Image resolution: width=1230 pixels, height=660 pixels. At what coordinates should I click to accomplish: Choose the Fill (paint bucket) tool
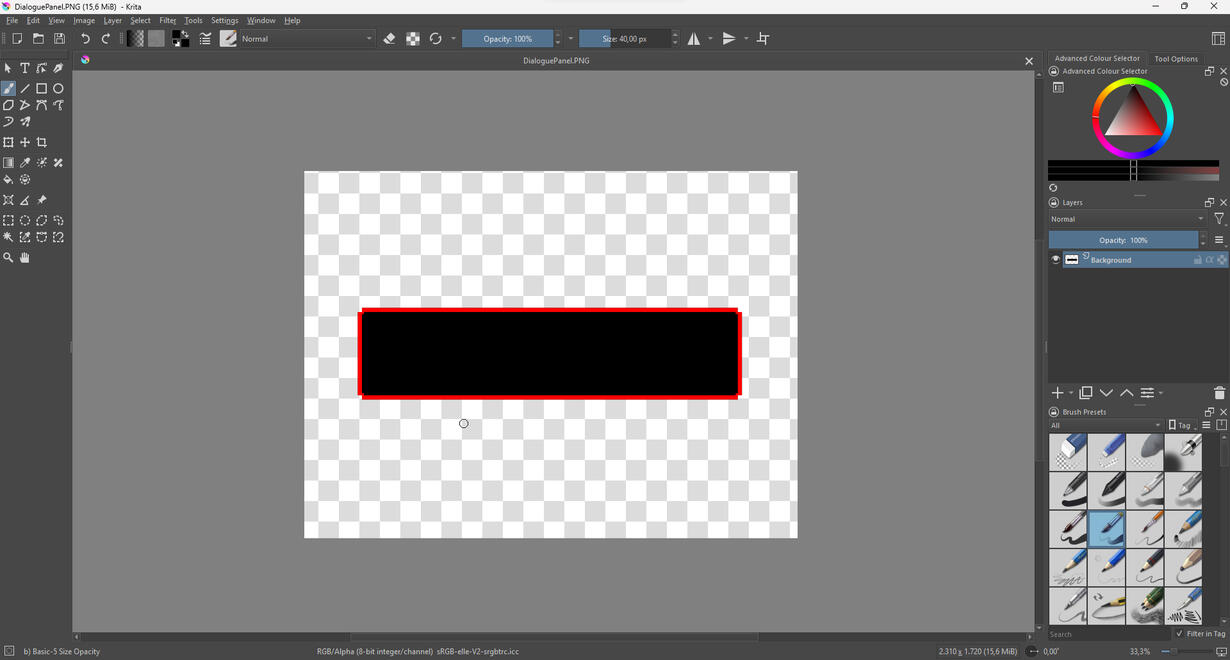[x=8, y=180]
